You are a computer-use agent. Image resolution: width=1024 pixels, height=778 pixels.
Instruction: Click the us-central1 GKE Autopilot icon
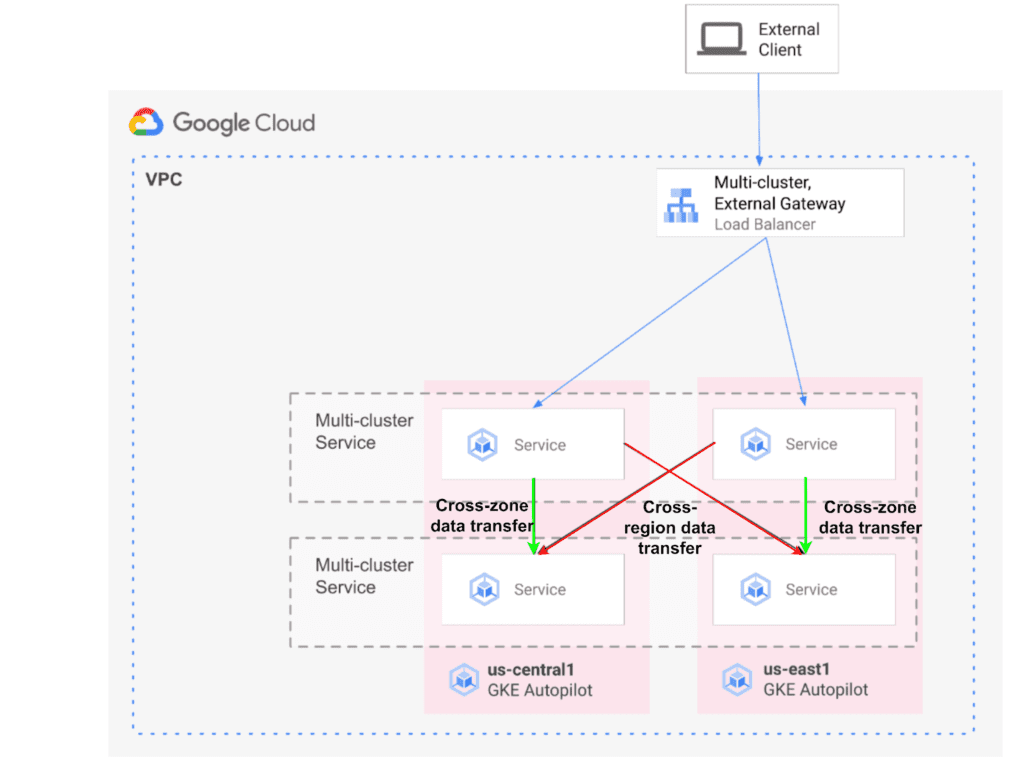coord(463,680)
